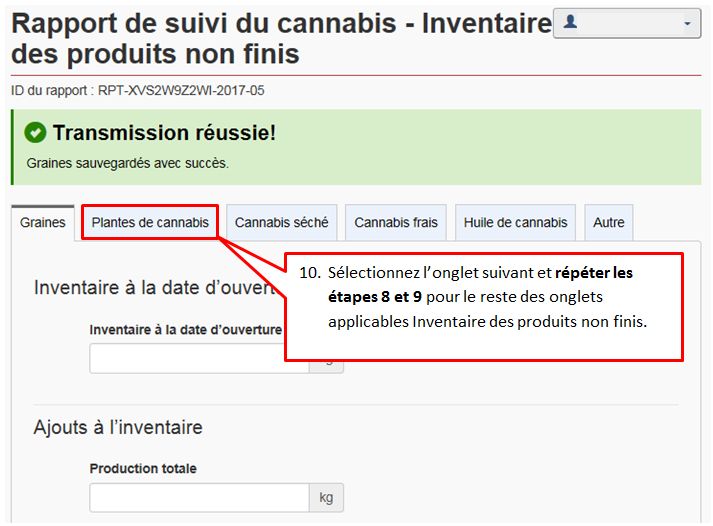Click the user profile icon
Viewport: 713px width, 526px height.
click(571, 21)
